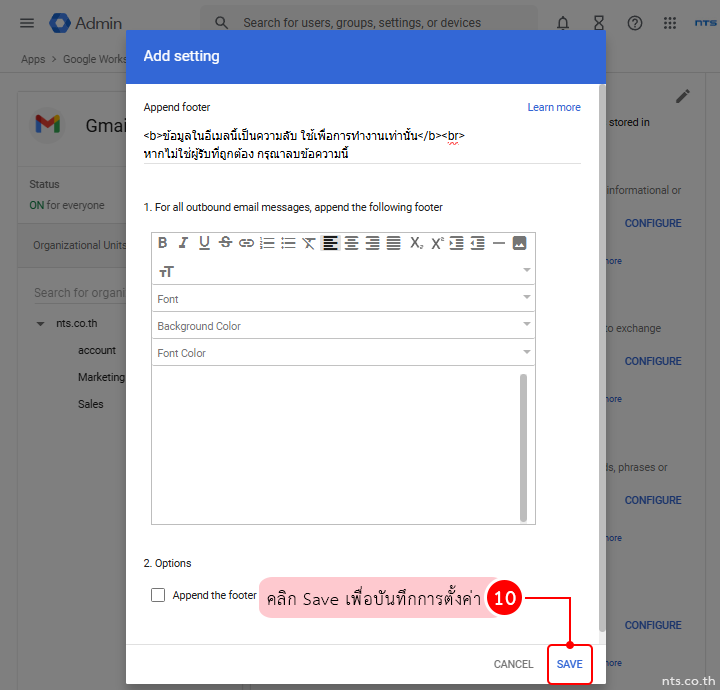Screen dimensions: 720x690
Task: Insert an image into footer
Action: tap(519, 243)
